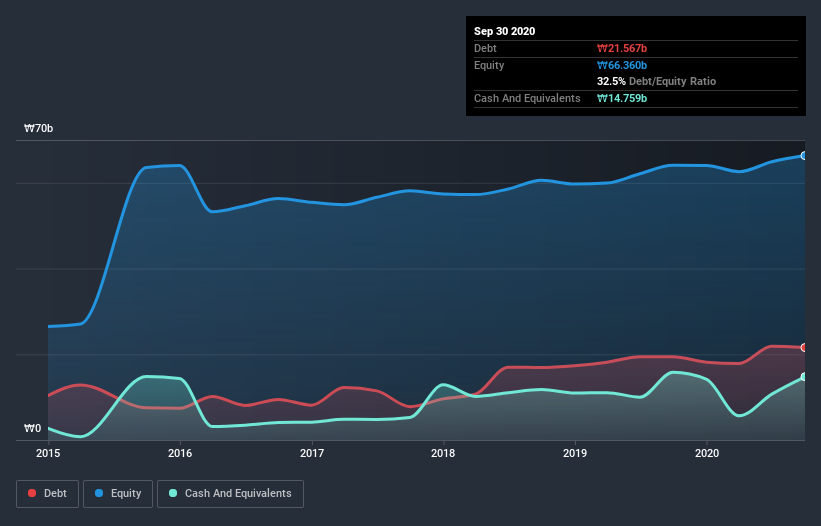
Task: Click the 2017 x-axis label
Action: (x=312, y=453)
